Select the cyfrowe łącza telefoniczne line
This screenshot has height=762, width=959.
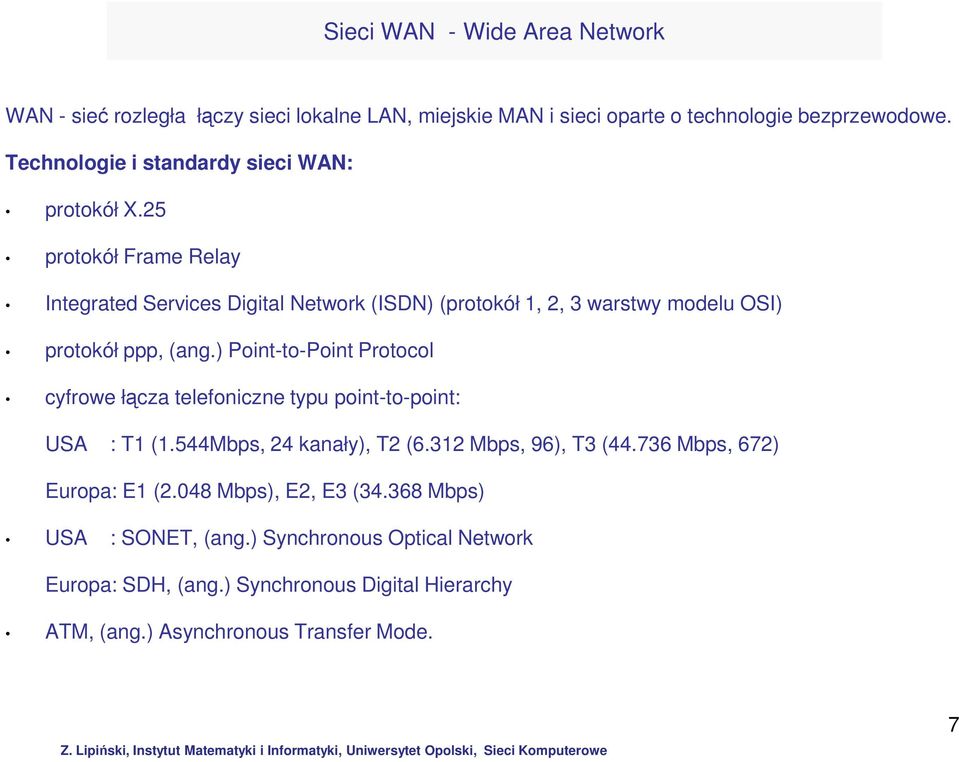253,398
